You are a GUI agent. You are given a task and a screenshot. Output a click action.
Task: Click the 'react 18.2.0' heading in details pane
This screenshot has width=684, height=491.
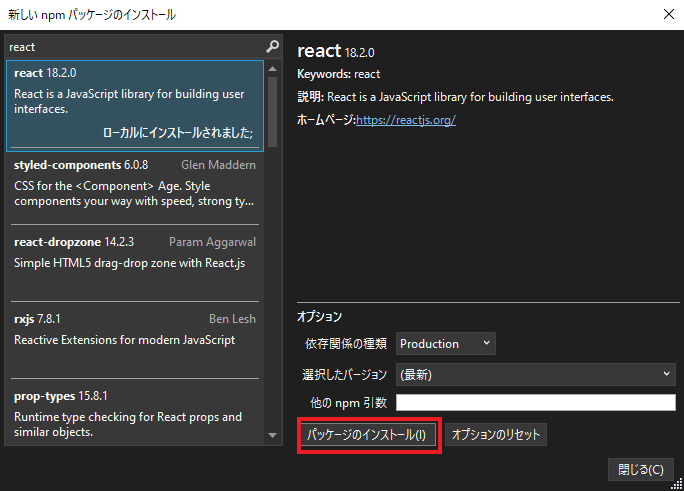click(x=335, y=51)
